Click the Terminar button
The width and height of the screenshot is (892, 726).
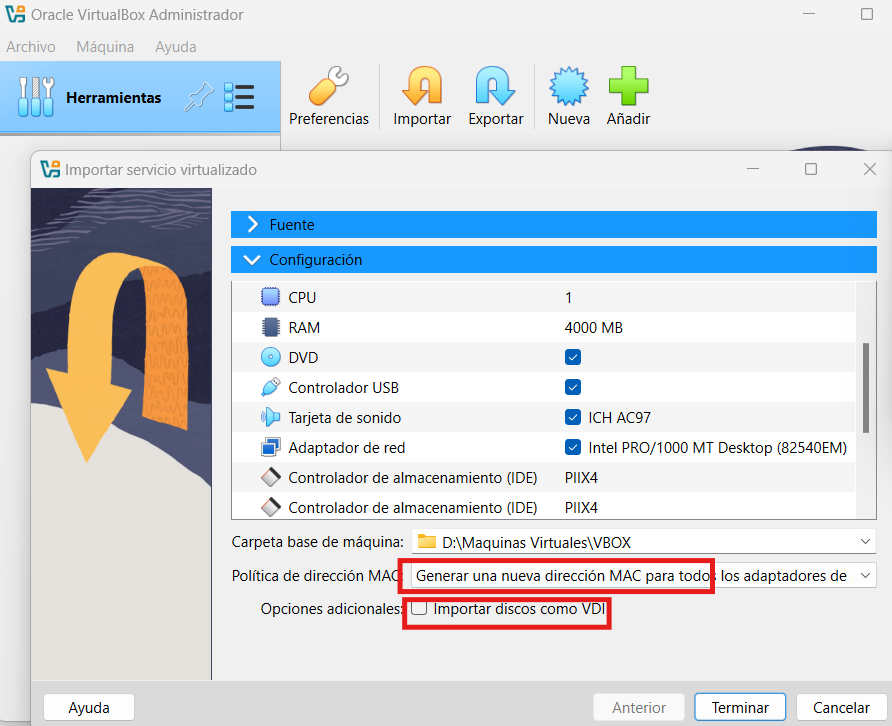740,707
